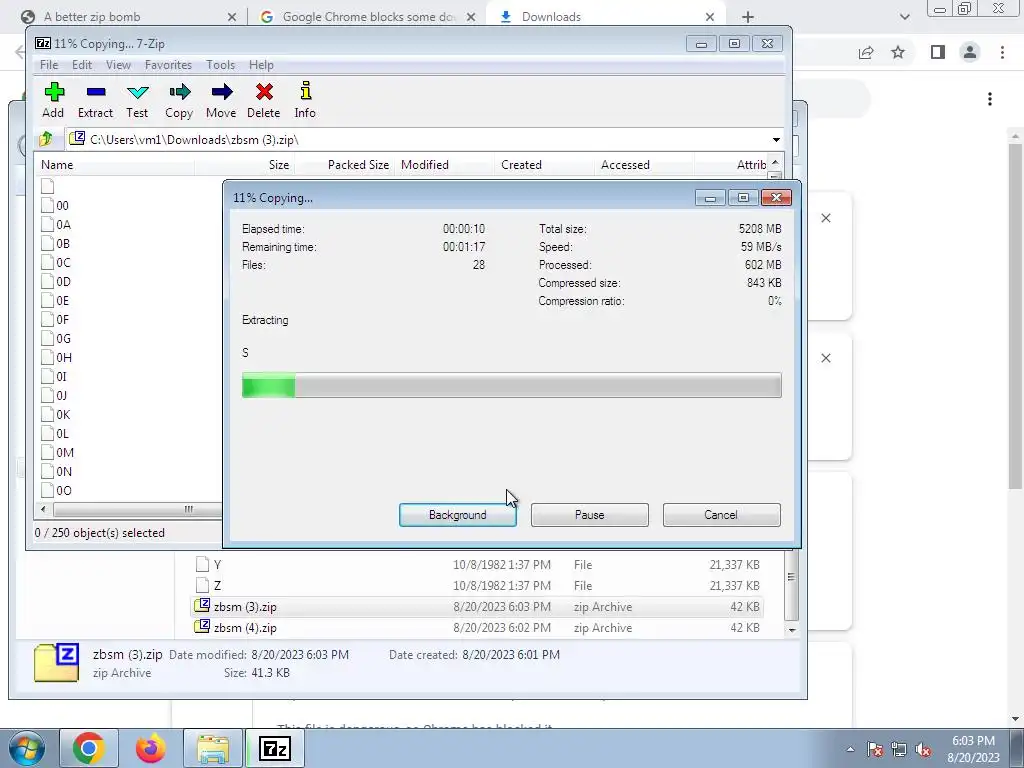
Task: Sort by the Created column header
Action: coord(544,165)
